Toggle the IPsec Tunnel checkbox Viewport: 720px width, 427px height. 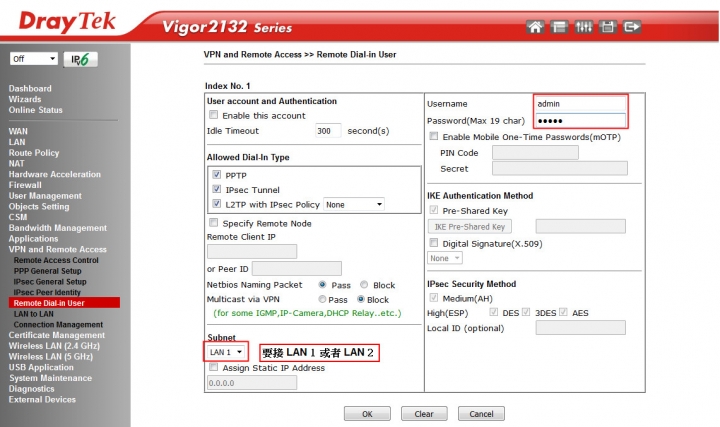pyautogui.click(x=217, y=189)
